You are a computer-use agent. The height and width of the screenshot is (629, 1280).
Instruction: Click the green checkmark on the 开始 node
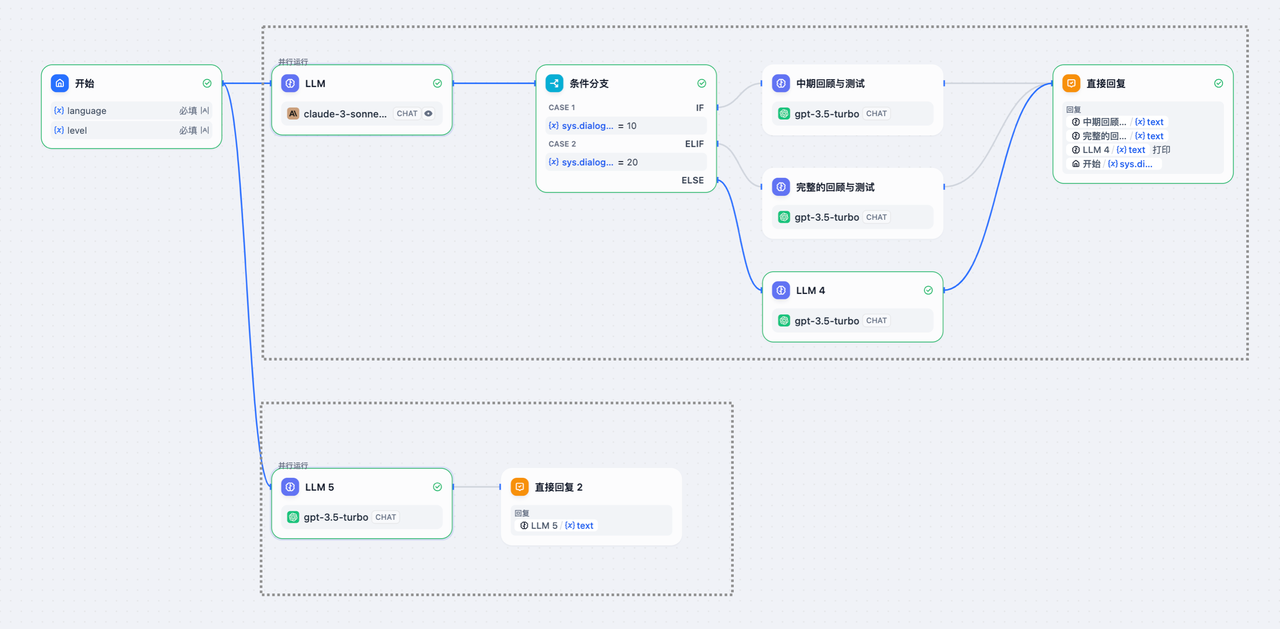click(x=207, y=84)
